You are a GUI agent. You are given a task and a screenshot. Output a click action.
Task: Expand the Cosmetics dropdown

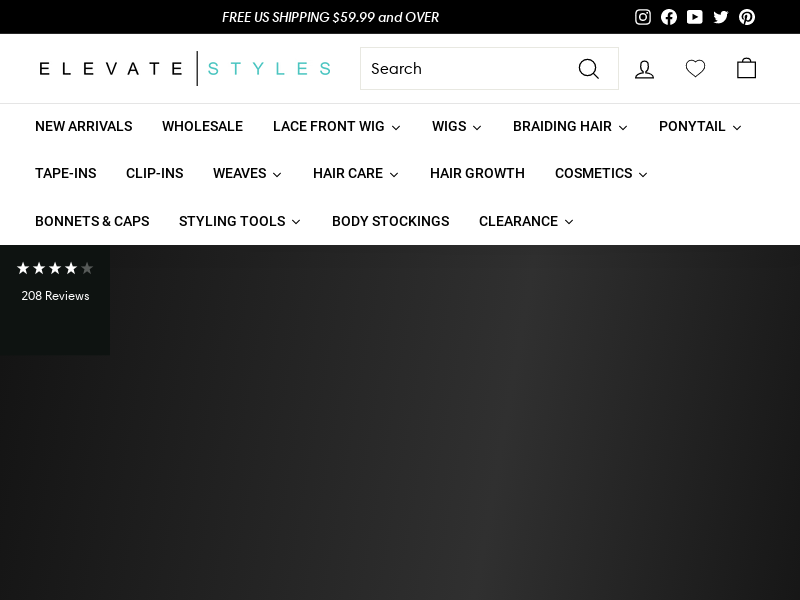coord(602,173)
